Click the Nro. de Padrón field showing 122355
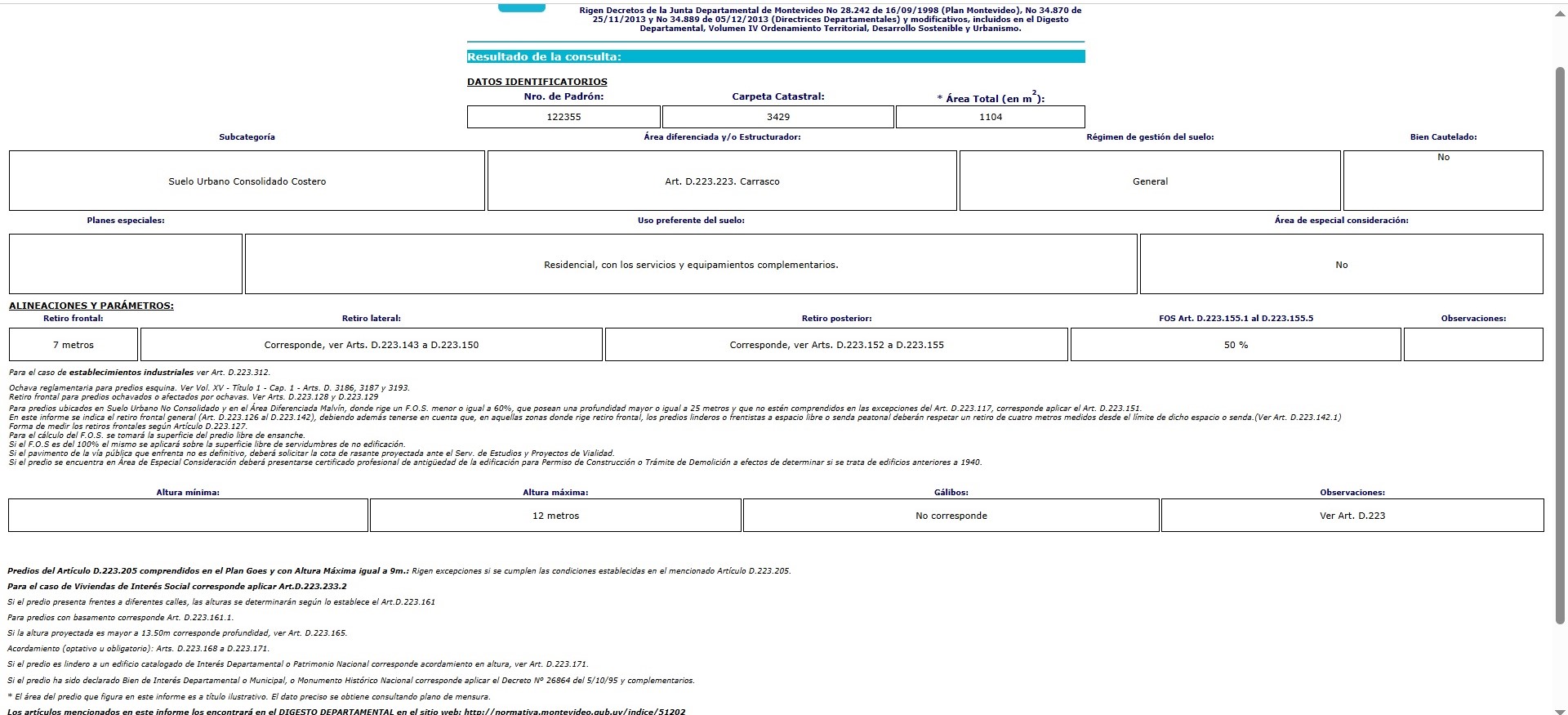Viewport: 1568px width, 715px height. click(563, 117)
